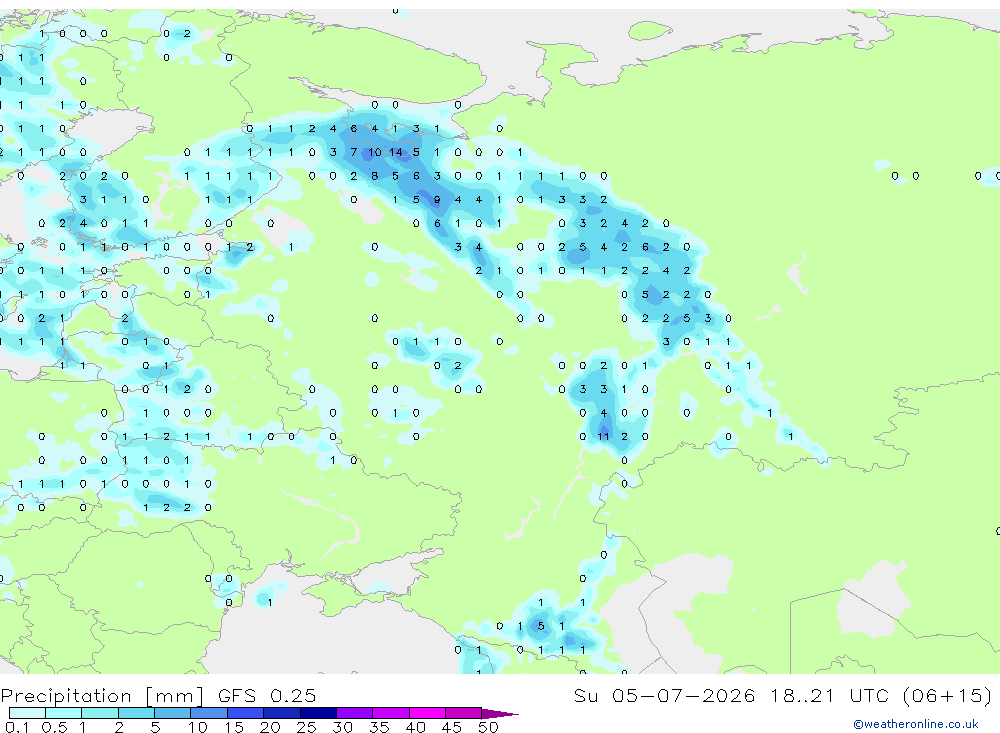Click the legend label "0.1"

(x=17, y=727)
